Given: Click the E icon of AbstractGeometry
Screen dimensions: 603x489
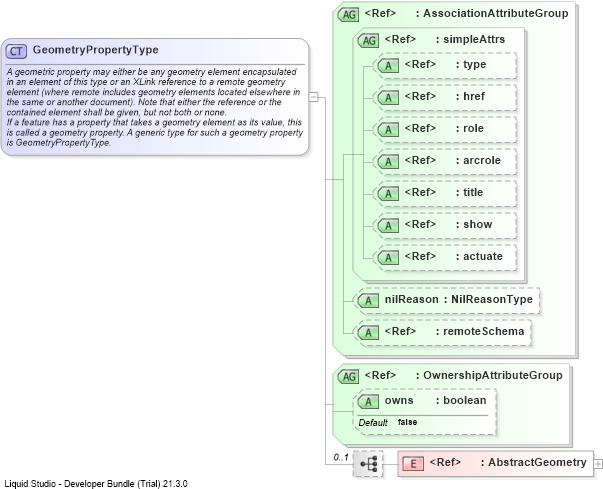Looking at the screenshot, I should coord(413,464).
